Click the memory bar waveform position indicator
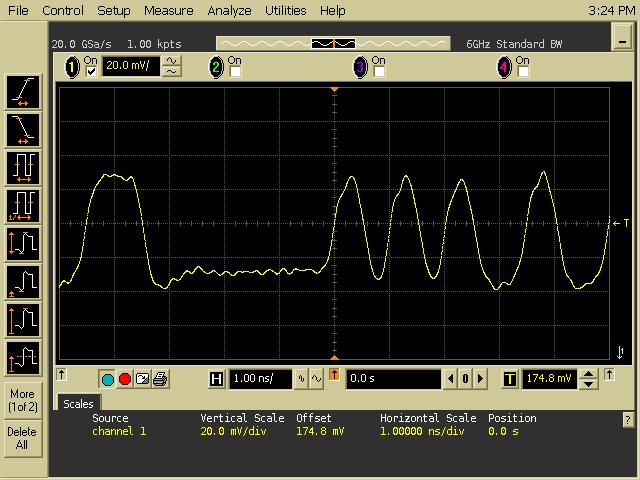The height and width of the screenshot is (480, 640). pyautogui.click(x=333, y=44)
